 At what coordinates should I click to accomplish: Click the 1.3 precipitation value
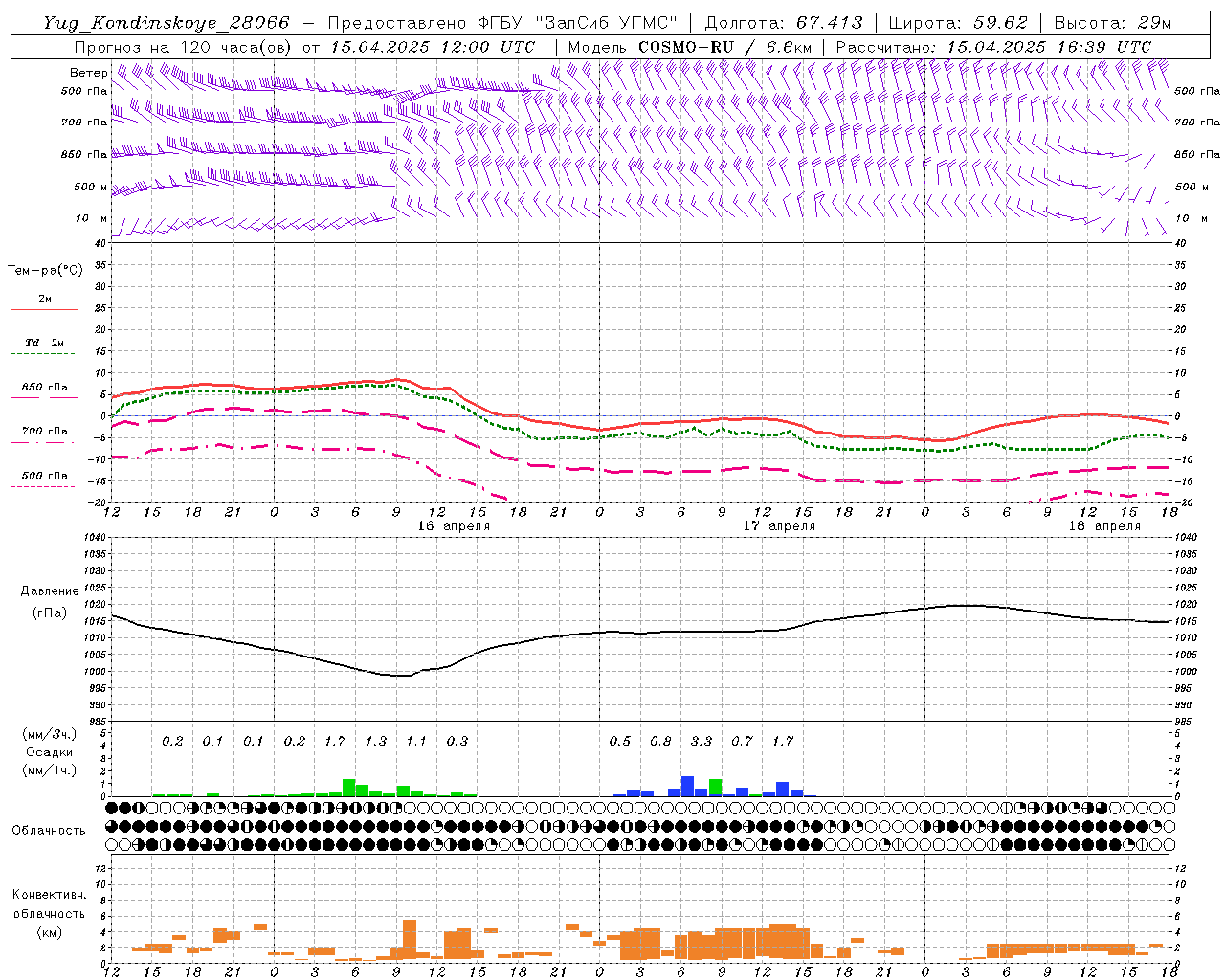pos(376,741)
